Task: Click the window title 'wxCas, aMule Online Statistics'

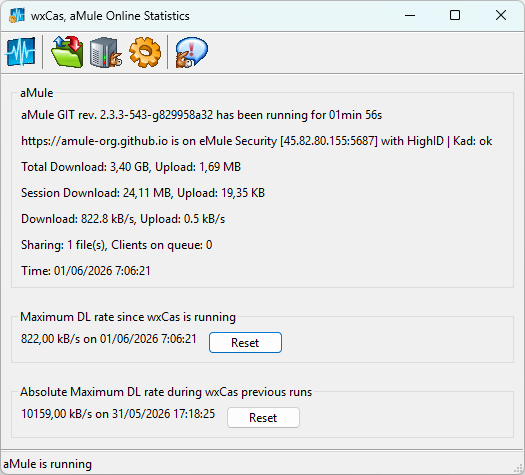Action: [x=110, y=16]
